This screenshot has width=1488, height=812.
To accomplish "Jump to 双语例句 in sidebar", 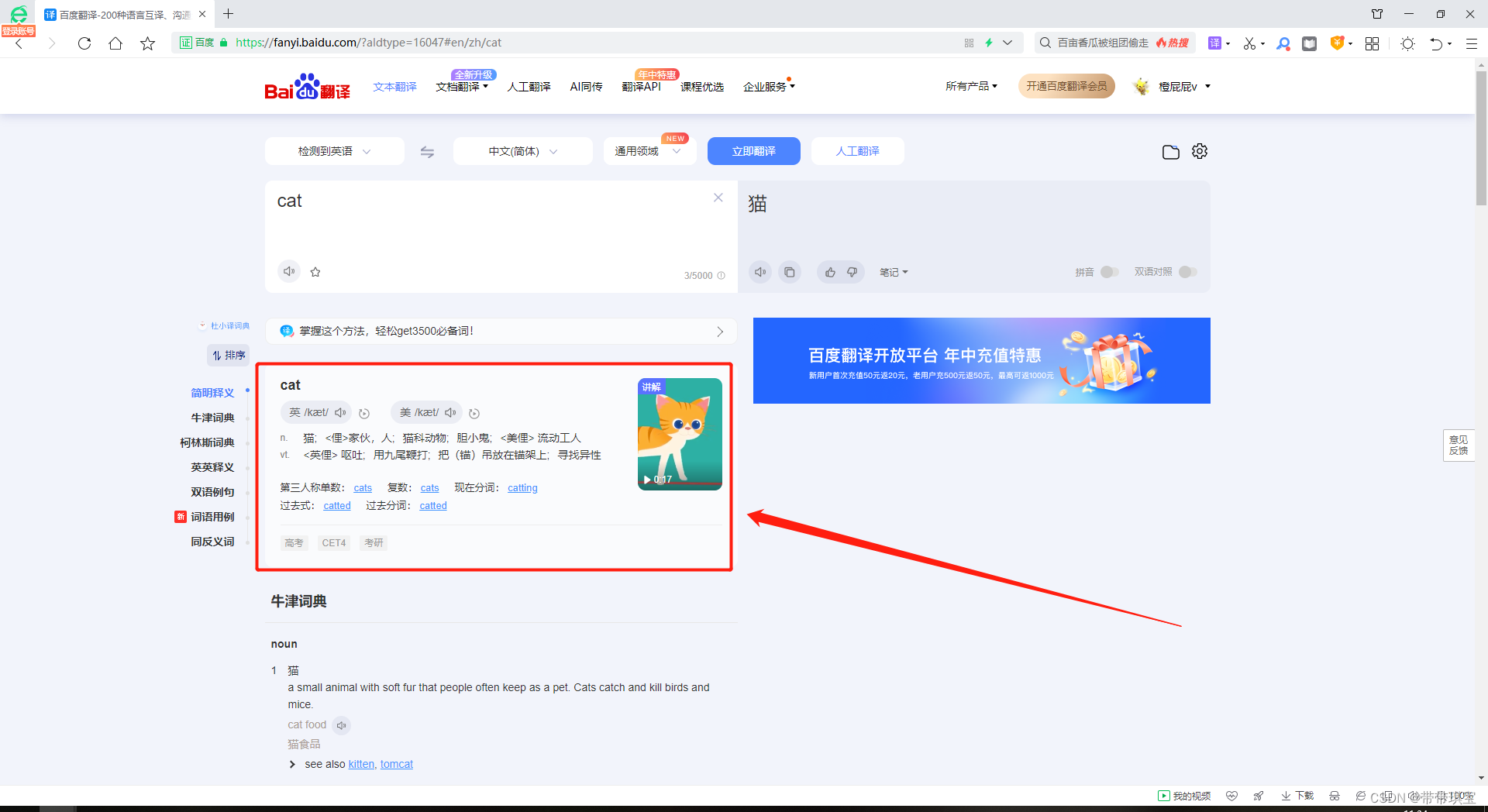I will 212,492.
